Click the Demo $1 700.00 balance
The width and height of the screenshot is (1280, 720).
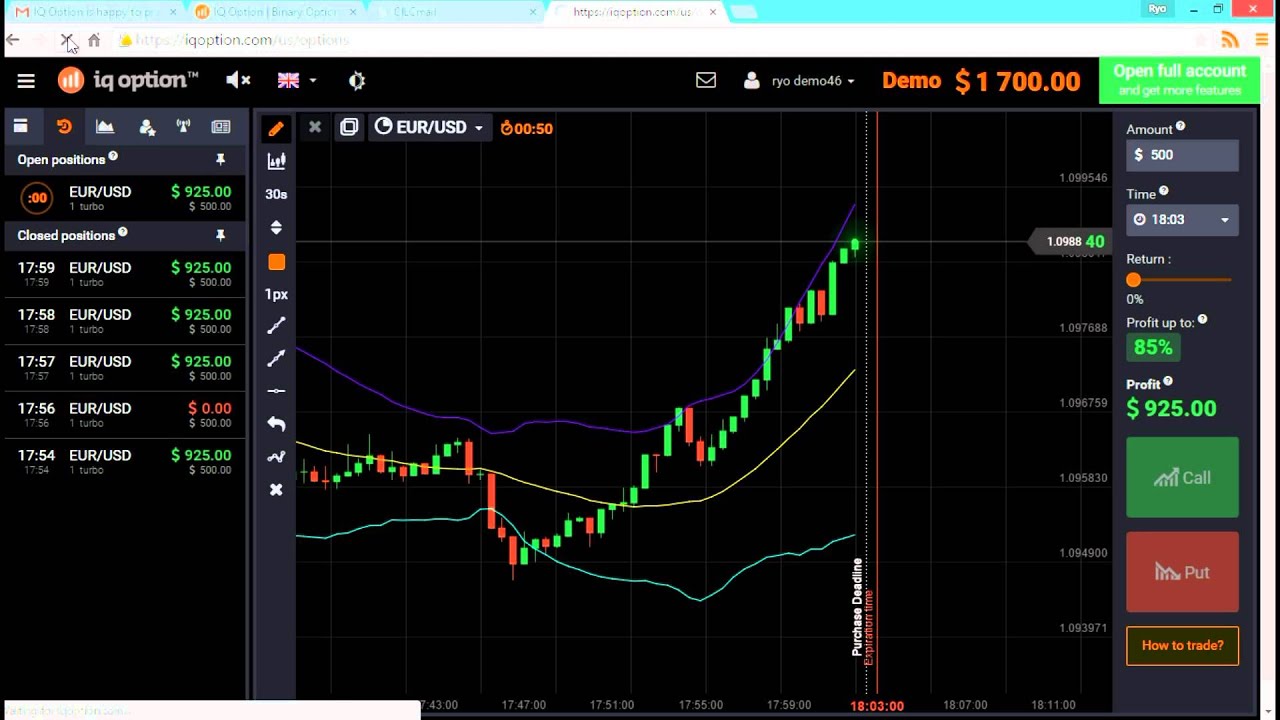pos(980,81)
